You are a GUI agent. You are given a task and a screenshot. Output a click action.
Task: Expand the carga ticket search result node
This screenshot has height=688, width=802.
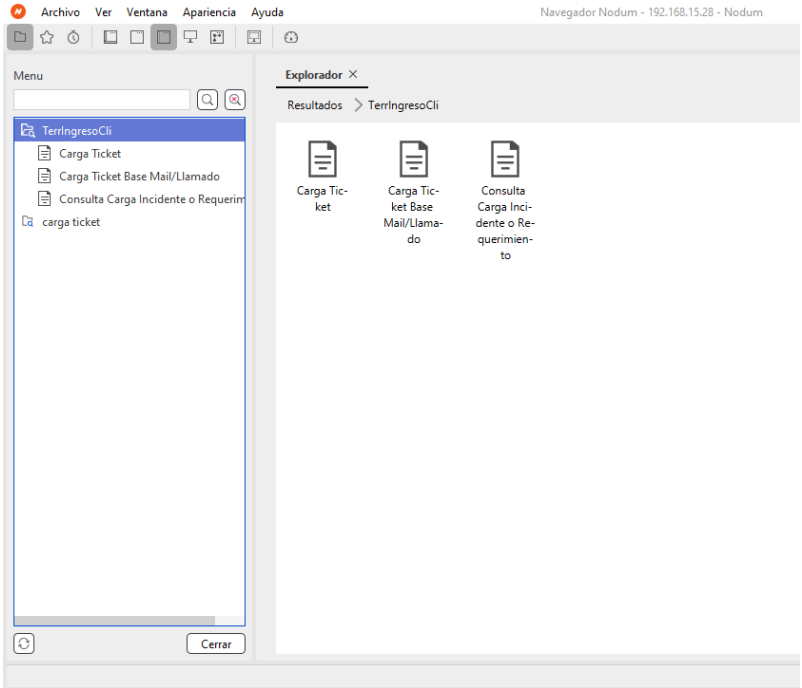click(x=28, y=222)
